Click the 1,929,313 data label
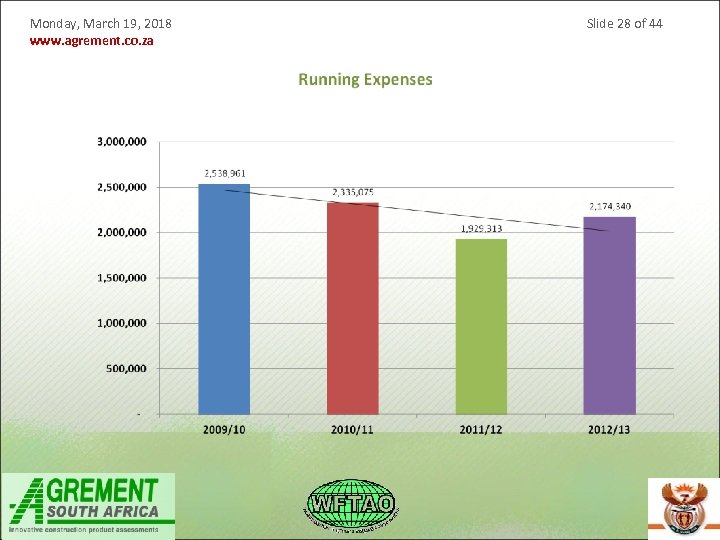Screen dimensions: 720x540 pyautogui.click(x=481, y=229)
